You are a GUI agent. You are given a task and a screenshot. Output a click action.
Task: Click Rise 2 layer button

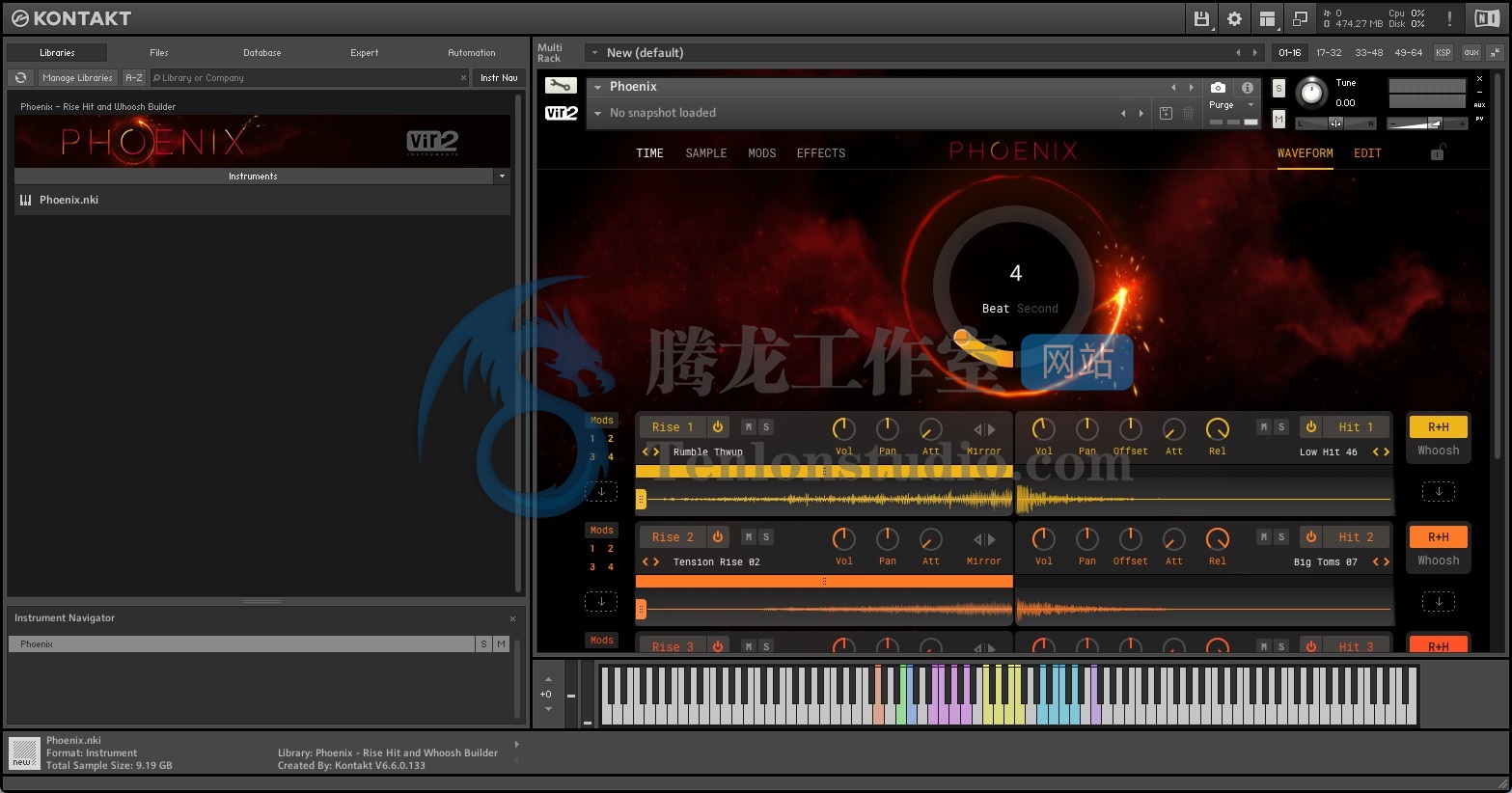tap(673, 536)
